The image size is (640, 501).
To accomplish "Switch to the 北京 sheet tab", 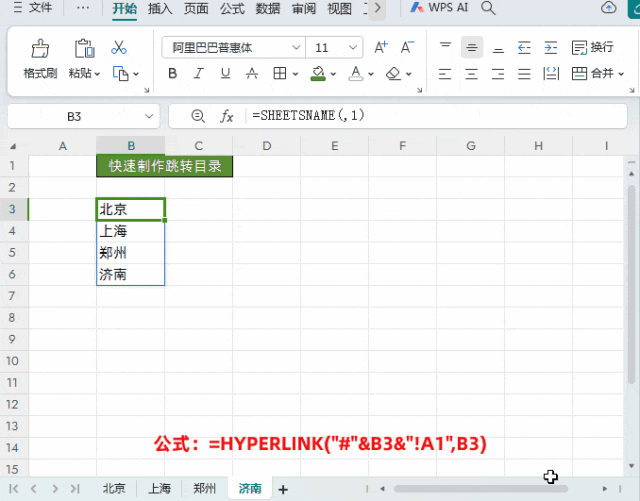I will pyautogui.click(x=114, y=488).
